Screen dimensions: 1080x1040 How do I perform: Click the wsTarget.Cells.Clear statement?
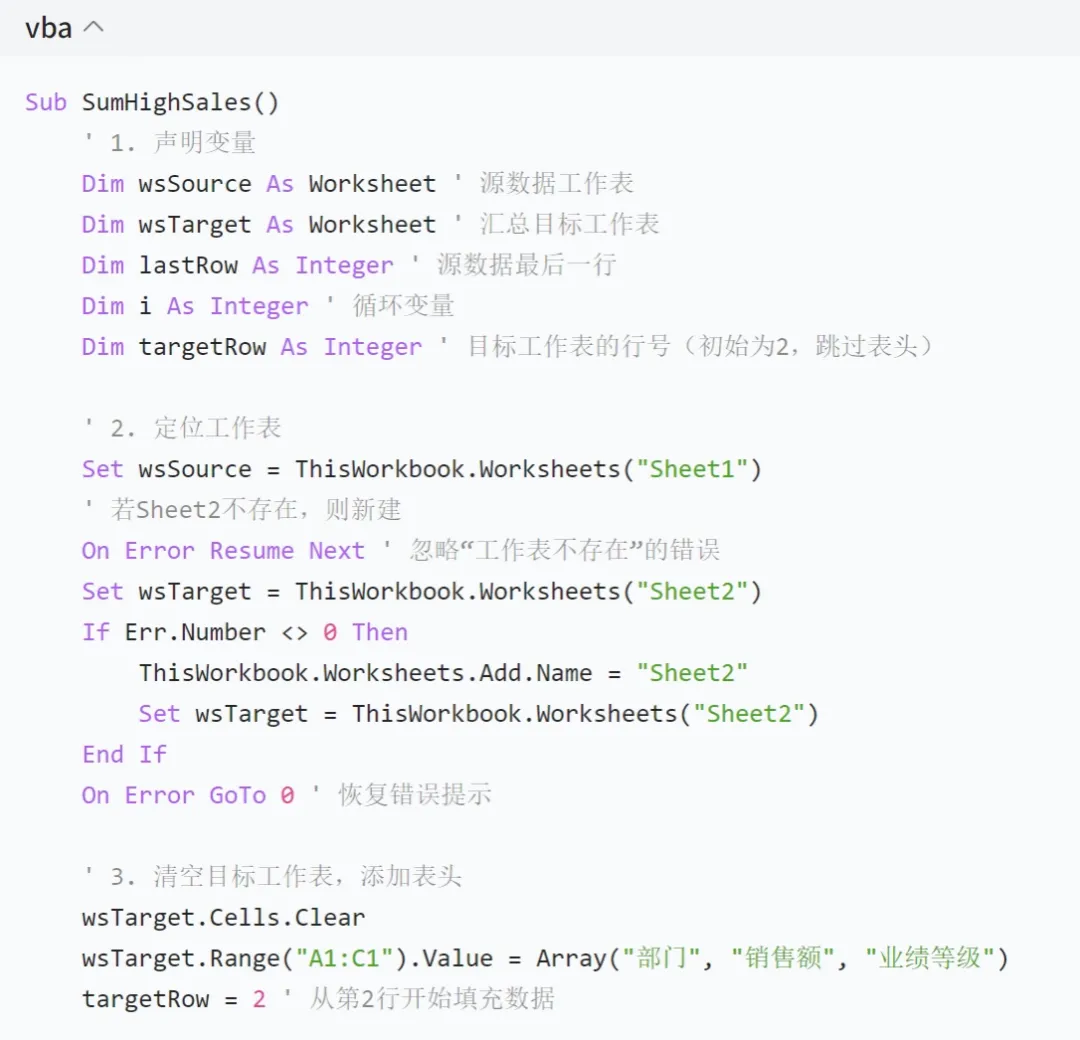click(223, 917)
